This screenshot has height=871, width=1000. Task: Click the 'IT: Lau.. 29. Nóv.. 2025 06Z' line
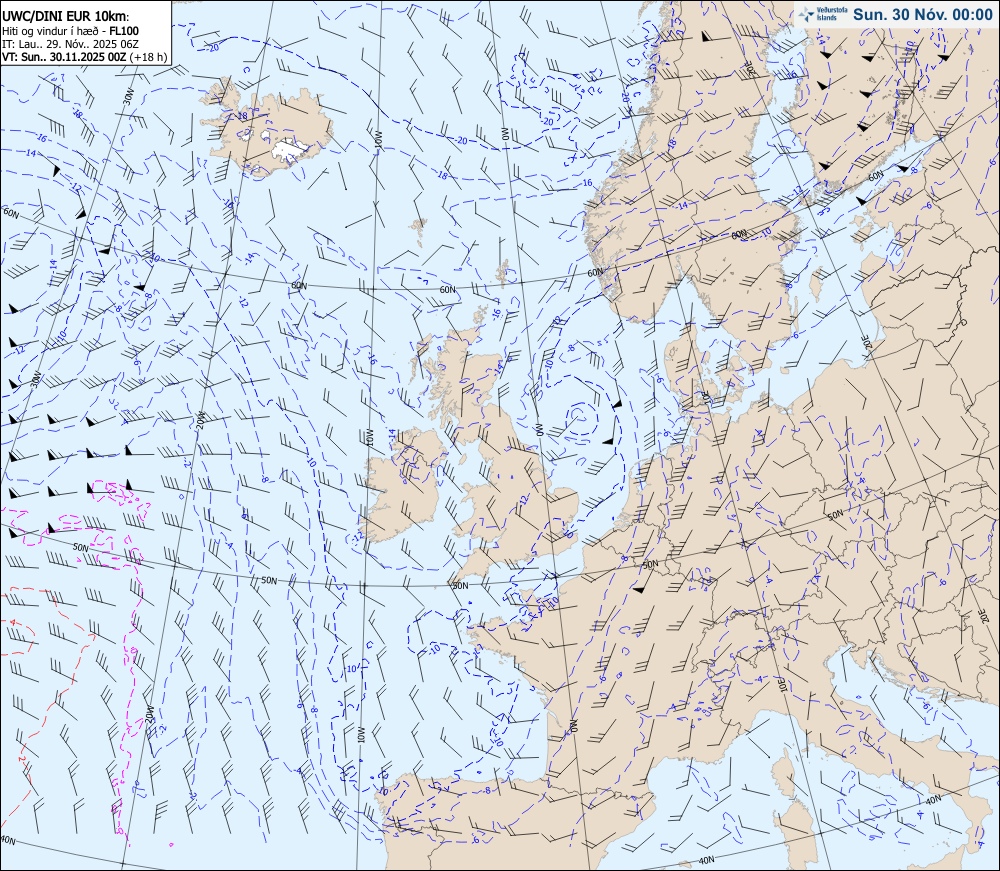[70, 44]
